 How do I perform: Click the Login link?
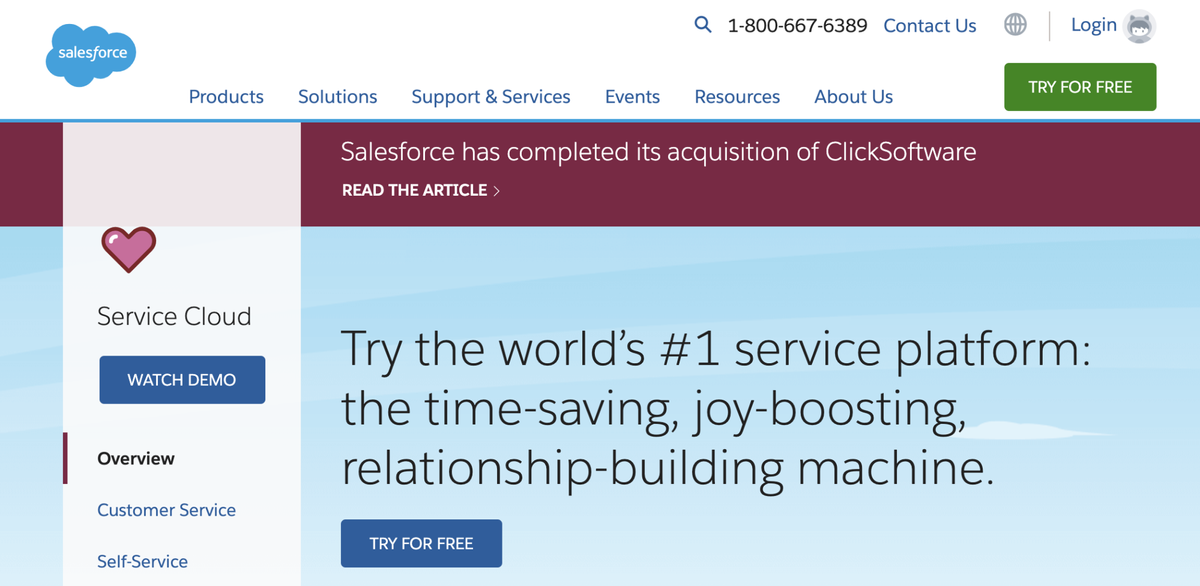coord(1093,25)
